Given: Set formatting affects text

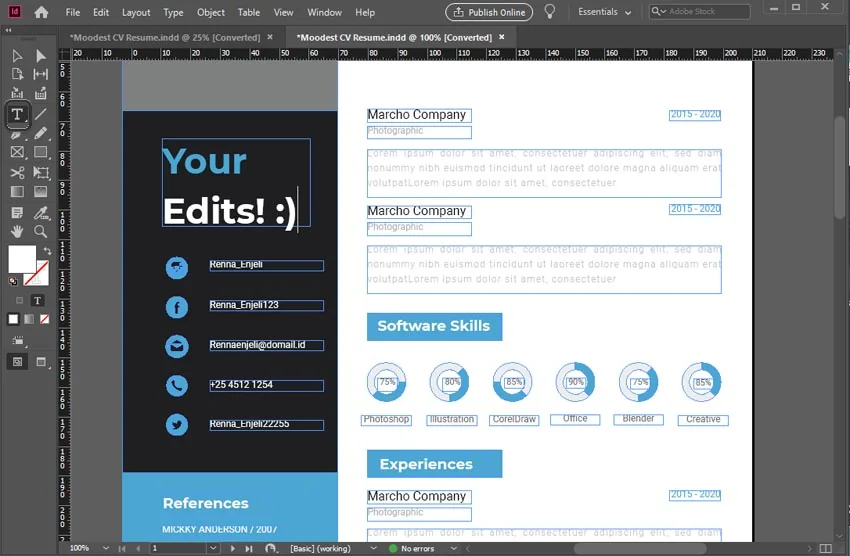Looking at the screenshot, I should tap(37, 300).
